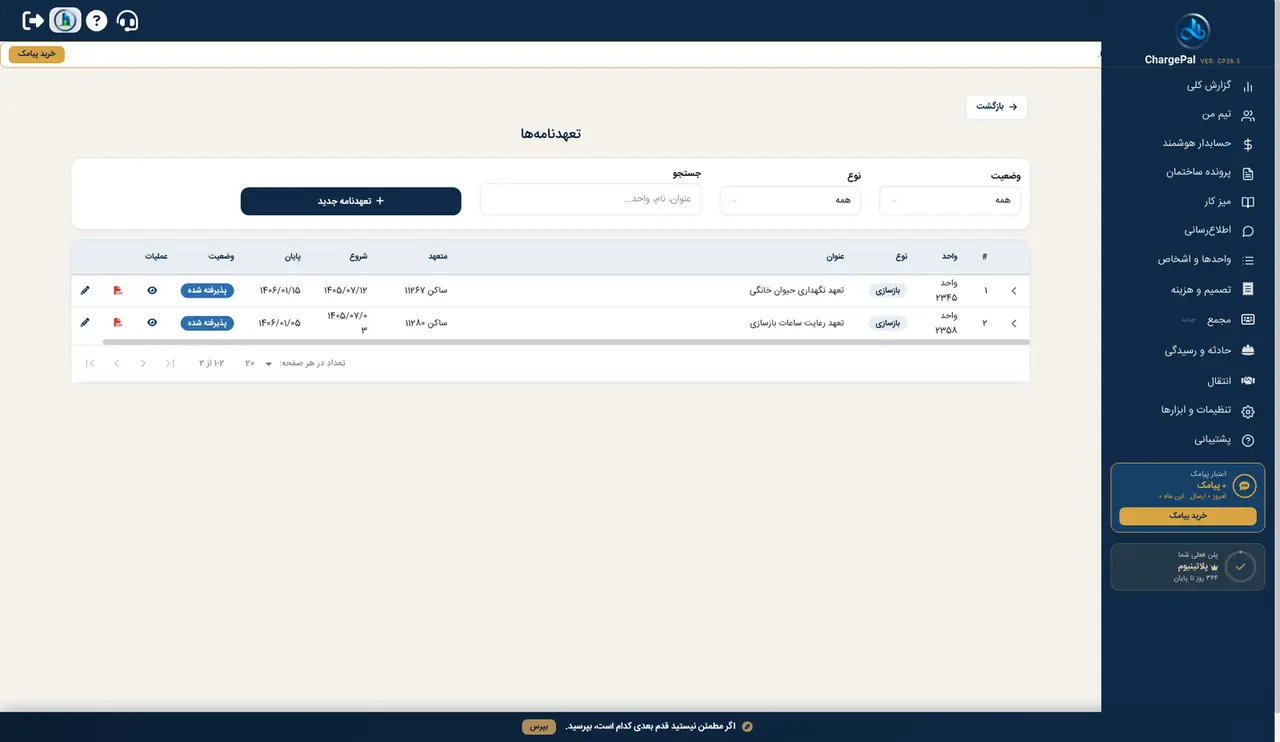Viewport: 1280px width, 742px height.
Task: Open the building profile avatar in top bar
Action: tap(65, 20)
